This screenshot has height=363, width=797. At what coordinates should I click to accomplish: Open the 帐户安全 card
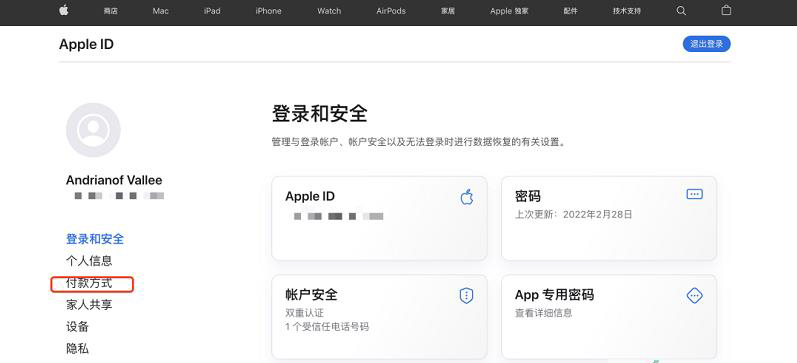pos(379,317)
